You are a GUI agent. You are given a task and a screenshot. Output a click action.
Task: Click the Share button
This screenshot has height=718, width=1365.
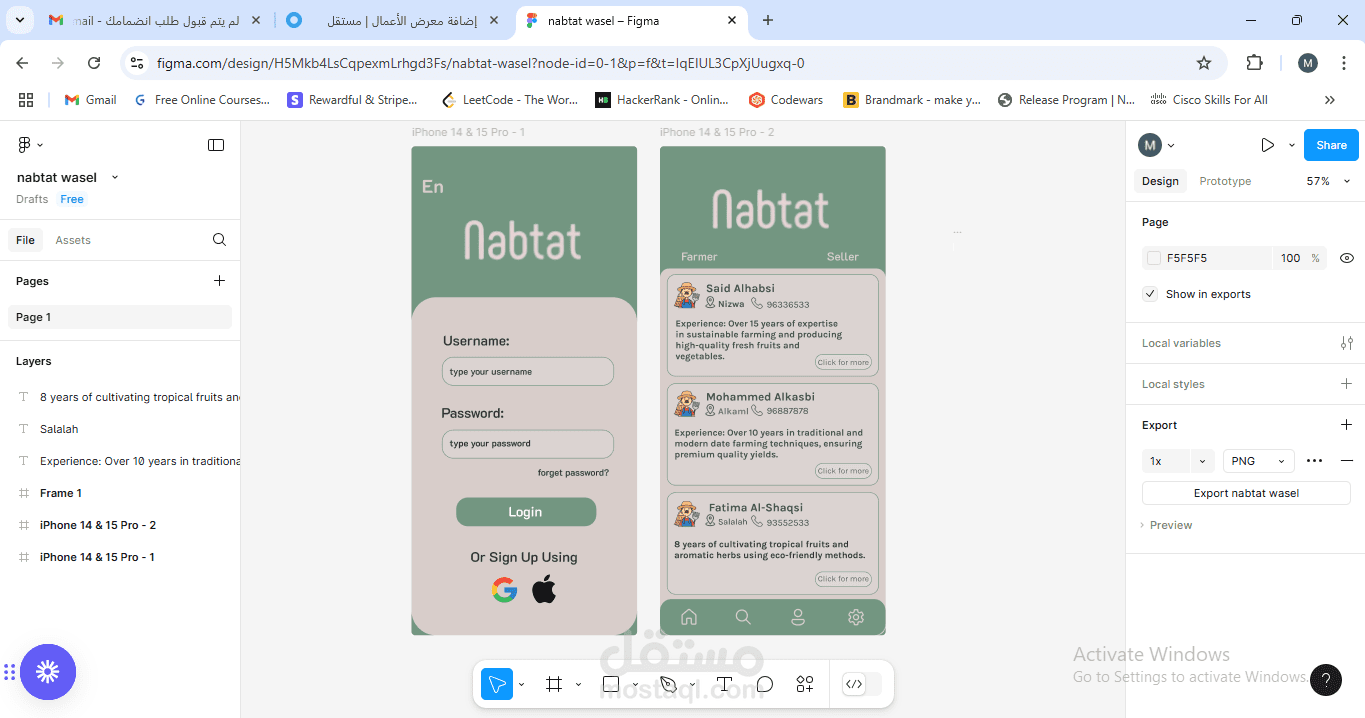coord(1331,145)
